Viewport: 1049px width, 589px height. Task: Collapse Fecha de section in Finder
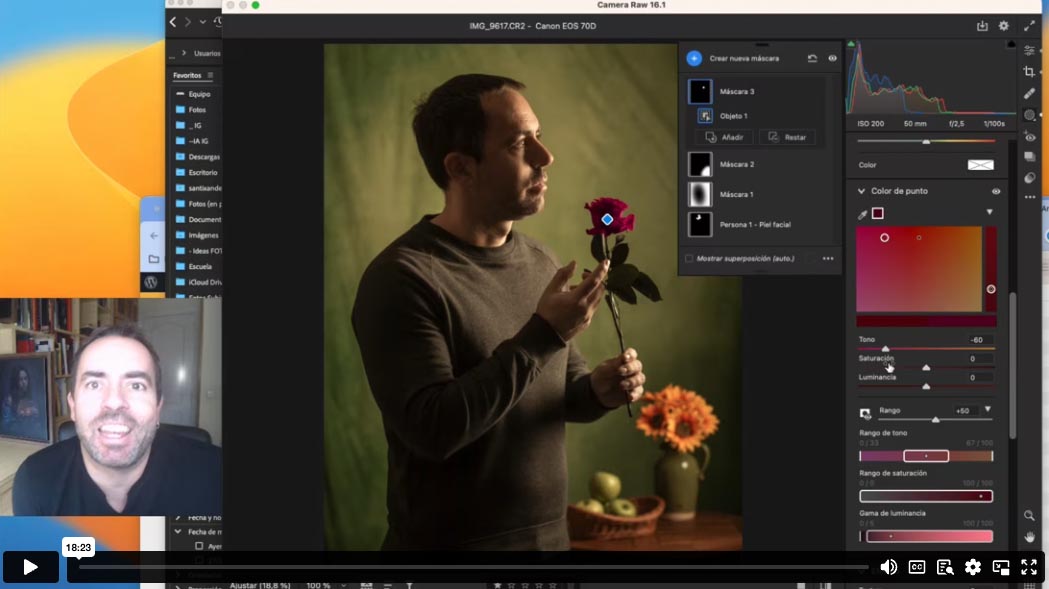178,531
